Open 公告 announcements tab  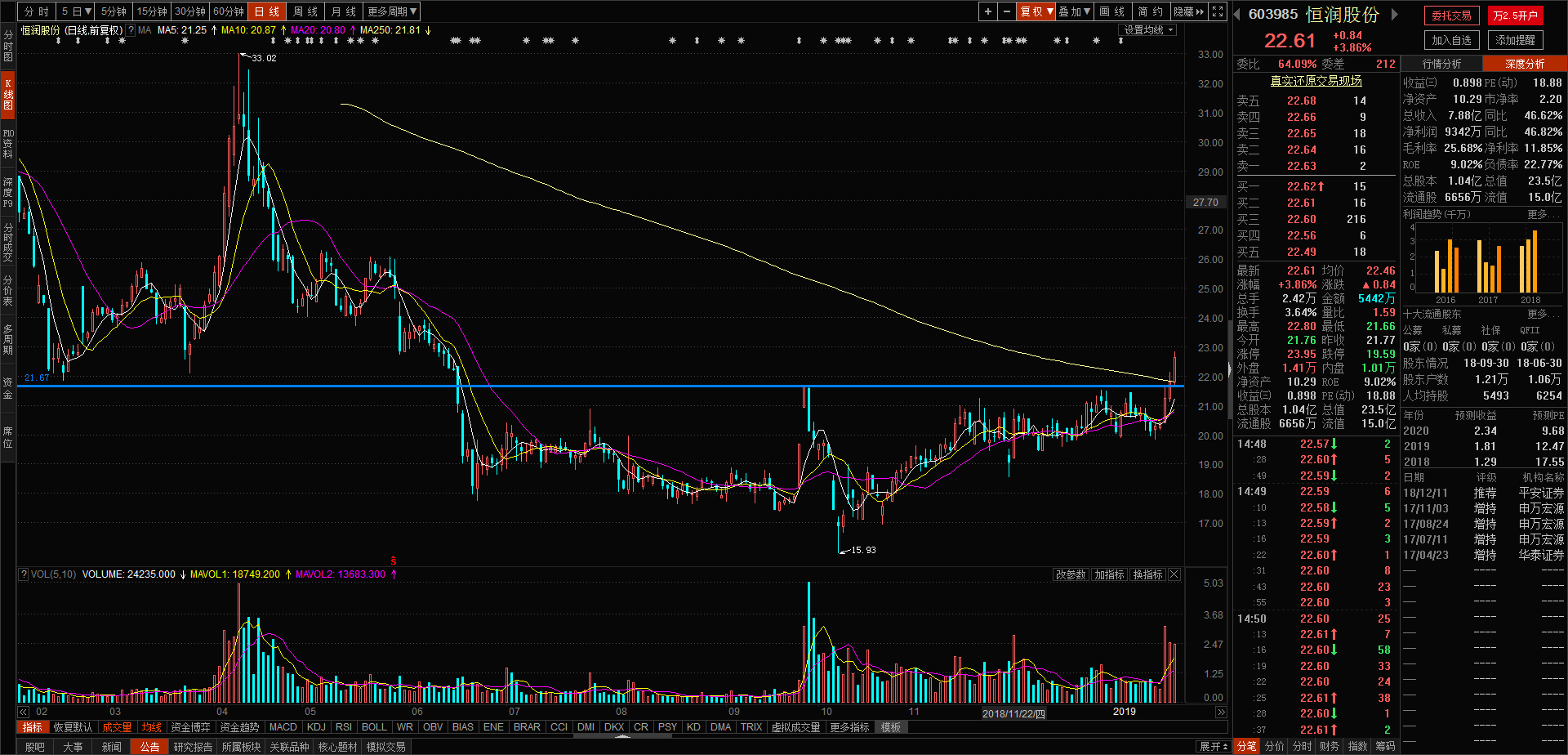[x=149, y=747]
